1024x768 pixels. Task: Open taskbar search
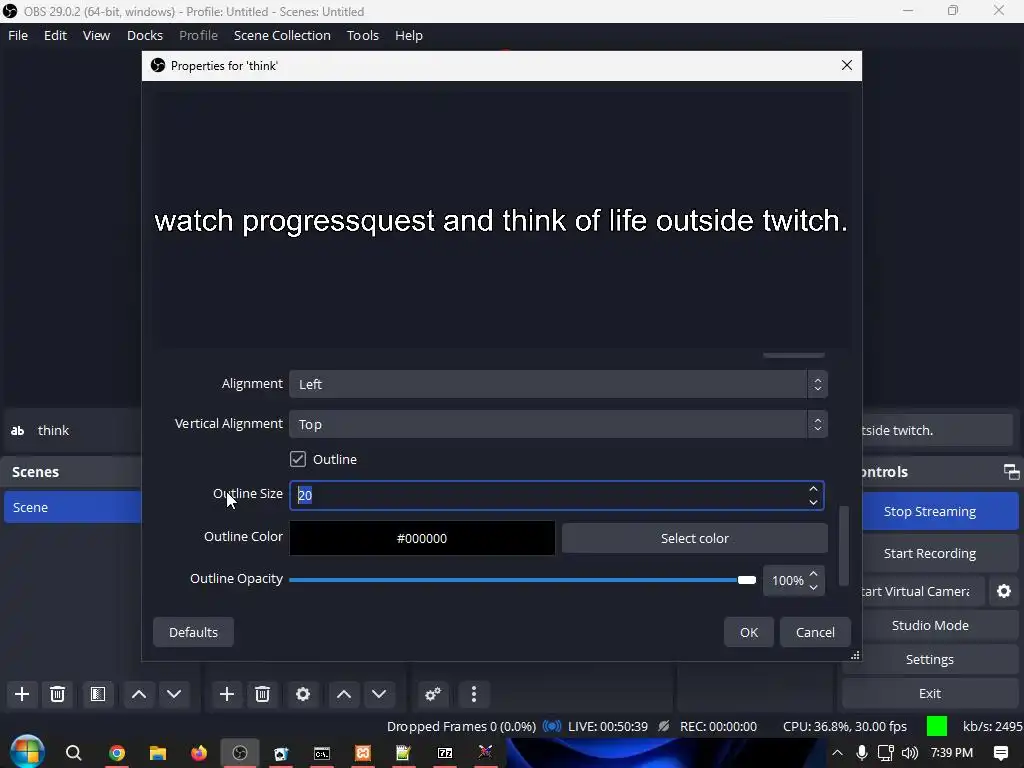[74, 753]
